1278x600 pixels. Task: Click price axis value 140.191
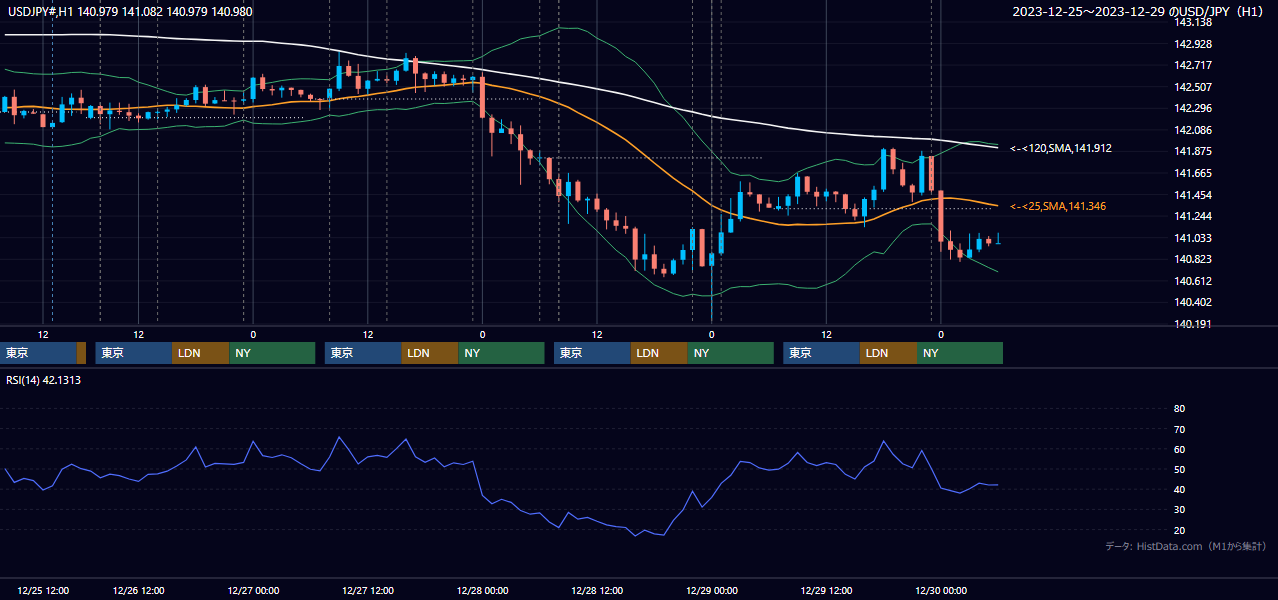(1192, 324)
